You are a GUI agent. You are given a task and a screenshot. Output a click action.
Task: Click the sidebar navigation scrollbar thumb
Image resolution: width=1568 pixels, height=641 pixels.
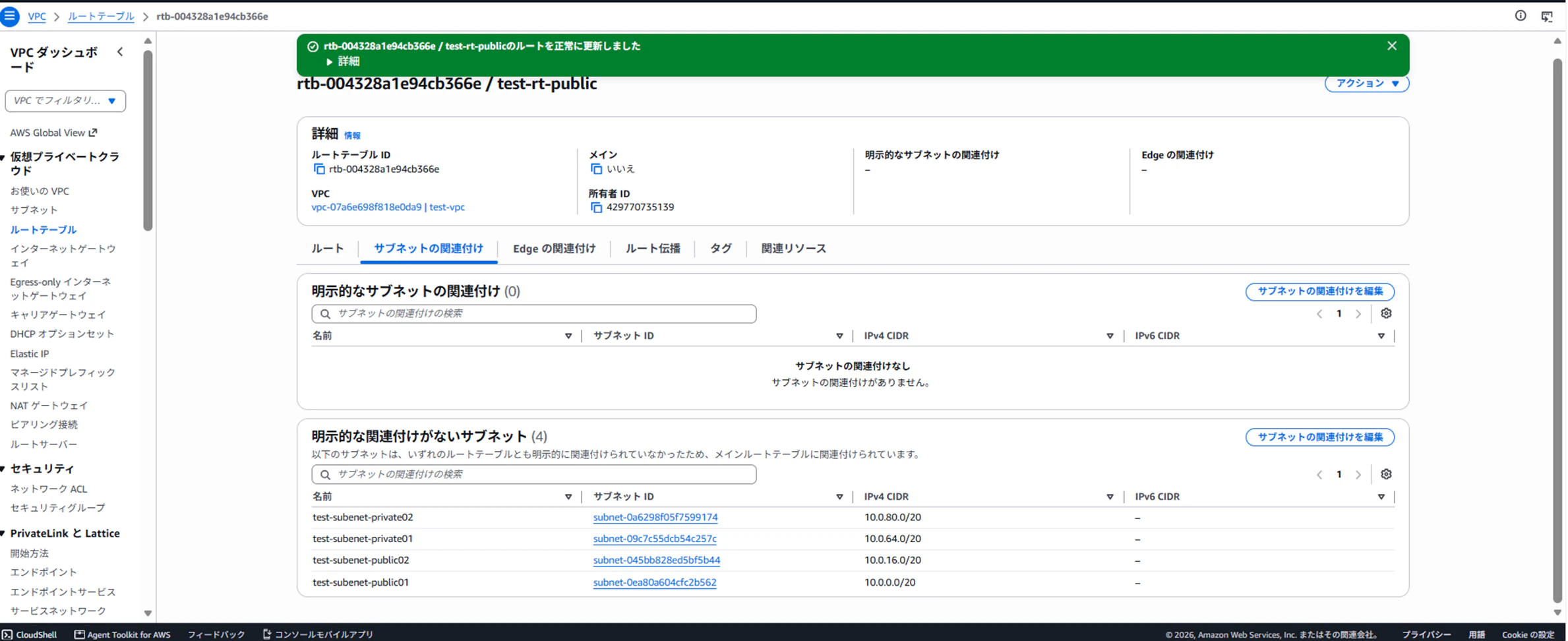pyautogui.click(x=148, y=140)
